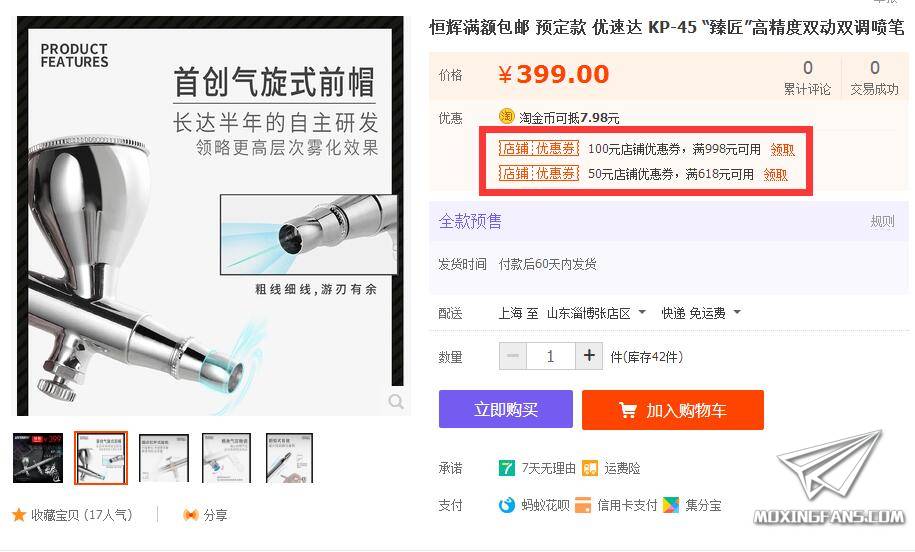Click the colorful 集分宝 icon

point(671,505)
